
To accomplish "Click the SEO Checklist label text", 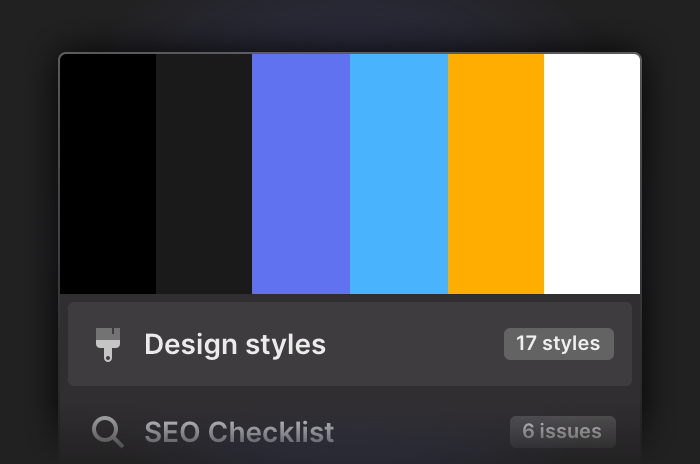I will 239,432.
